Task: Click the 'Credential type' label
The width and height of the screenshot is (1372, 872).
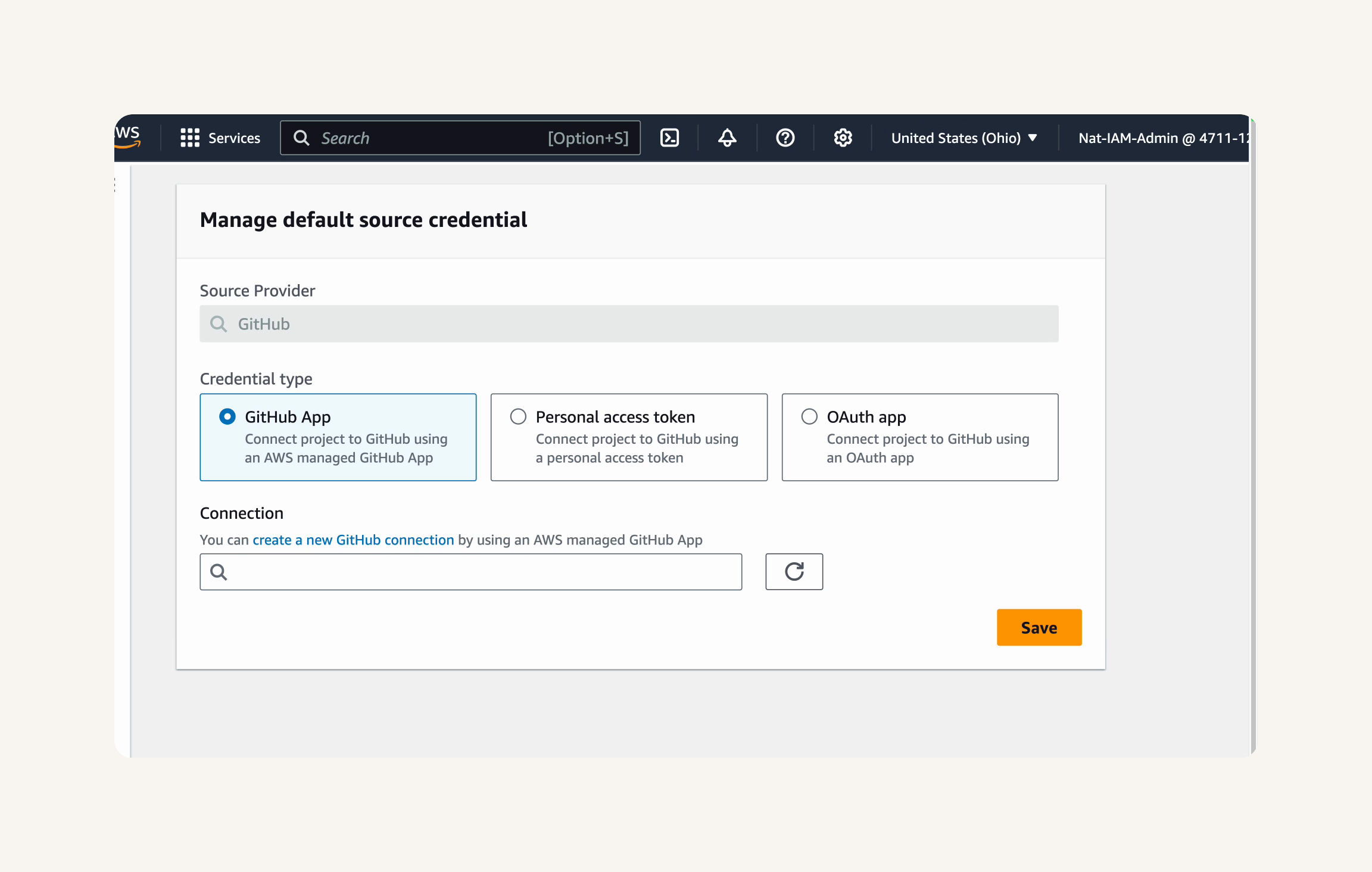Action: point(256,379)
